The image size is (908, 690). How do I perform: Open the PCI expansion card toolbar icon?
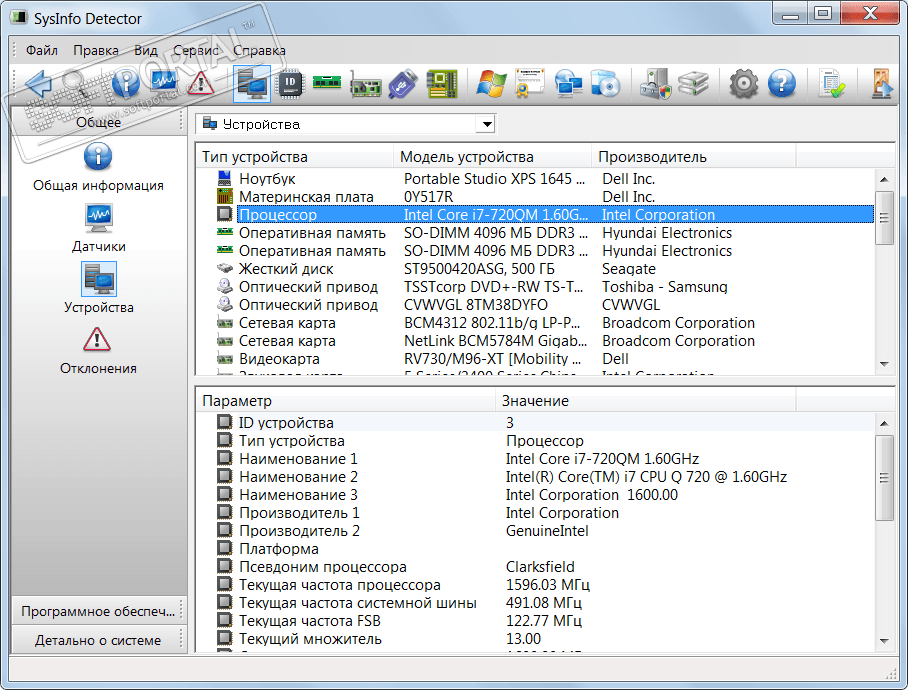coord(365,85)
